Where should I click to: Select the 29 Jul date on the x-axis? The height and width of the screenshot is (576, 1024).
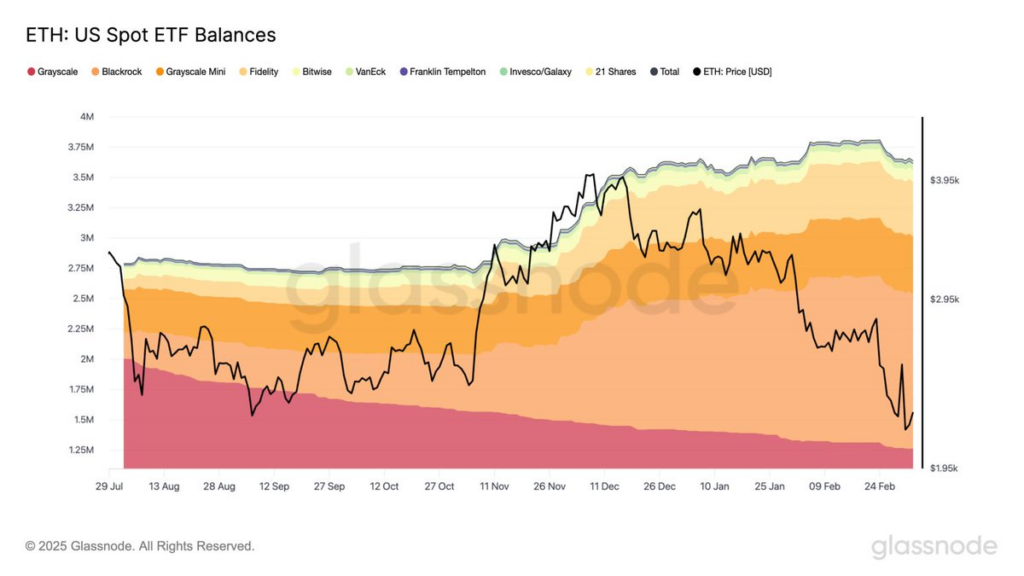pos(109,486)
